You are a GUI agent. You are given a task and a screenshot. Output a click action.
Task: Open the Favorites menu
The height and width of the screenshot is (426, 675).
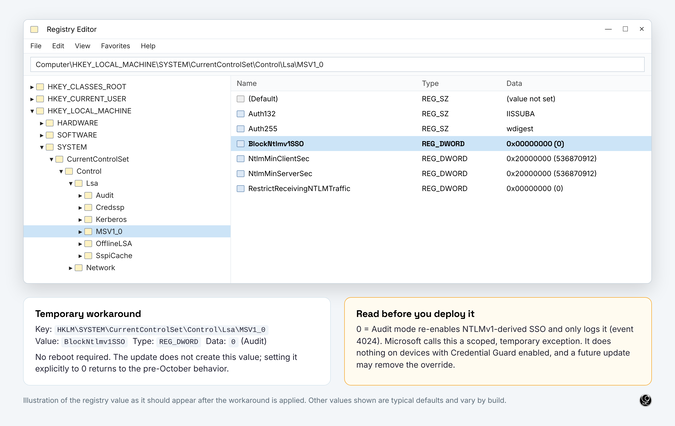[115, 46]
